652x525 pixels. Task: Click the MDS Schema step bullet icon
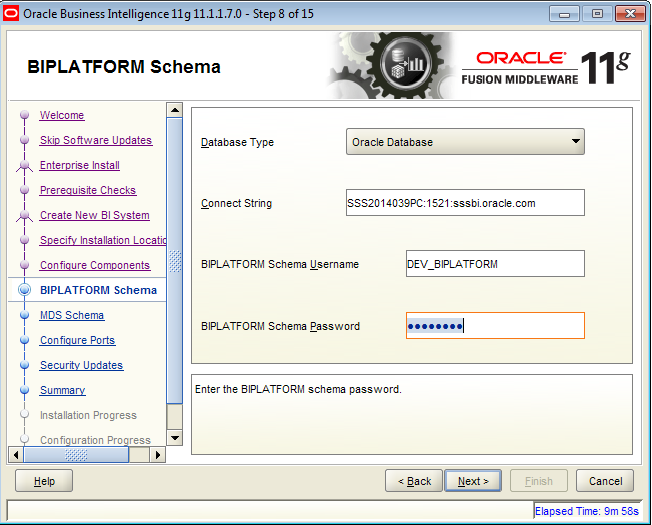[x=25, y=315]
